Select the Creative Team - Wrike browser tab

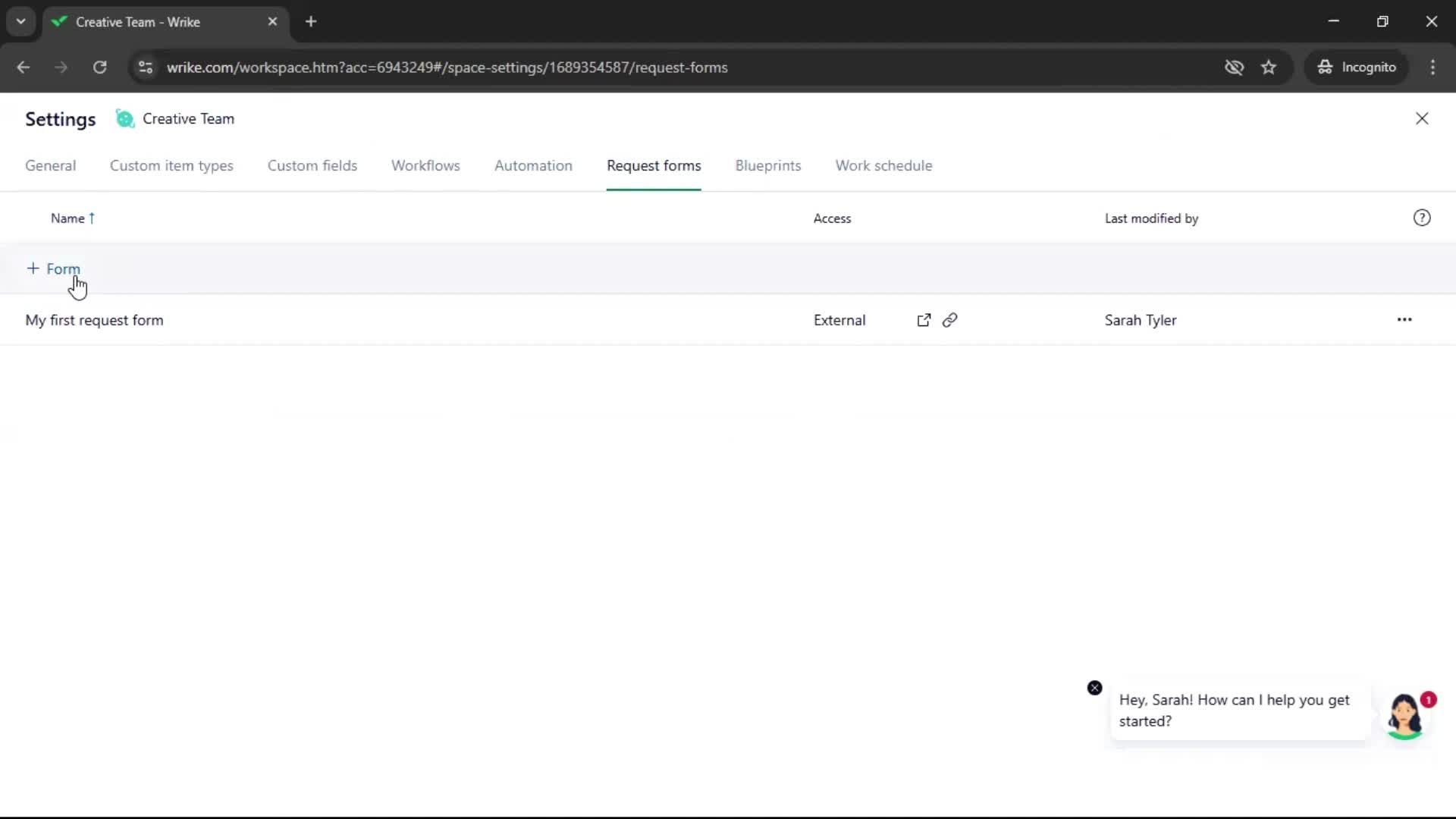165,22
